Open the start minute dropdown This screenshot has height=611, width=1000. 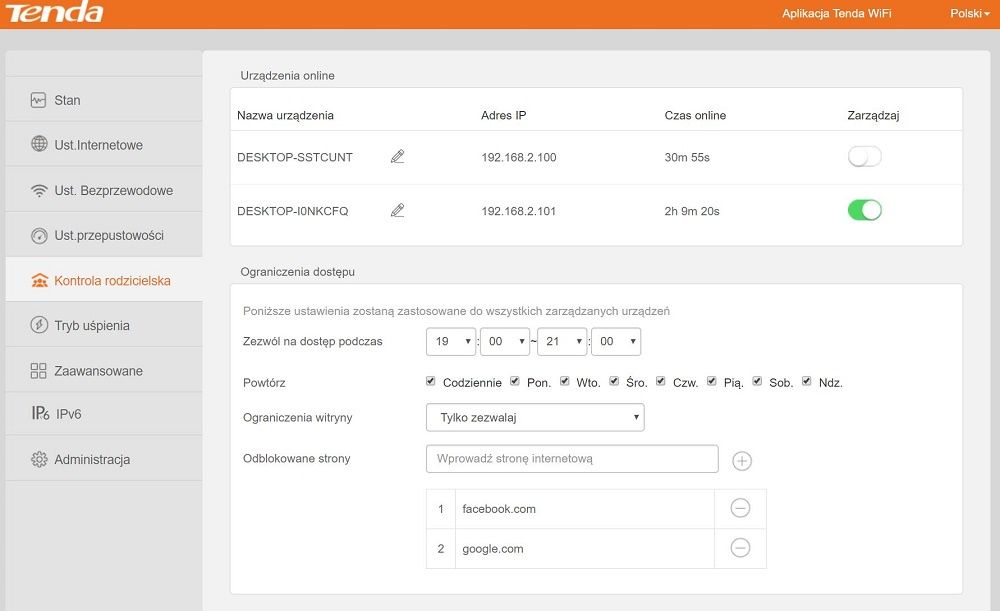point(504,341)
